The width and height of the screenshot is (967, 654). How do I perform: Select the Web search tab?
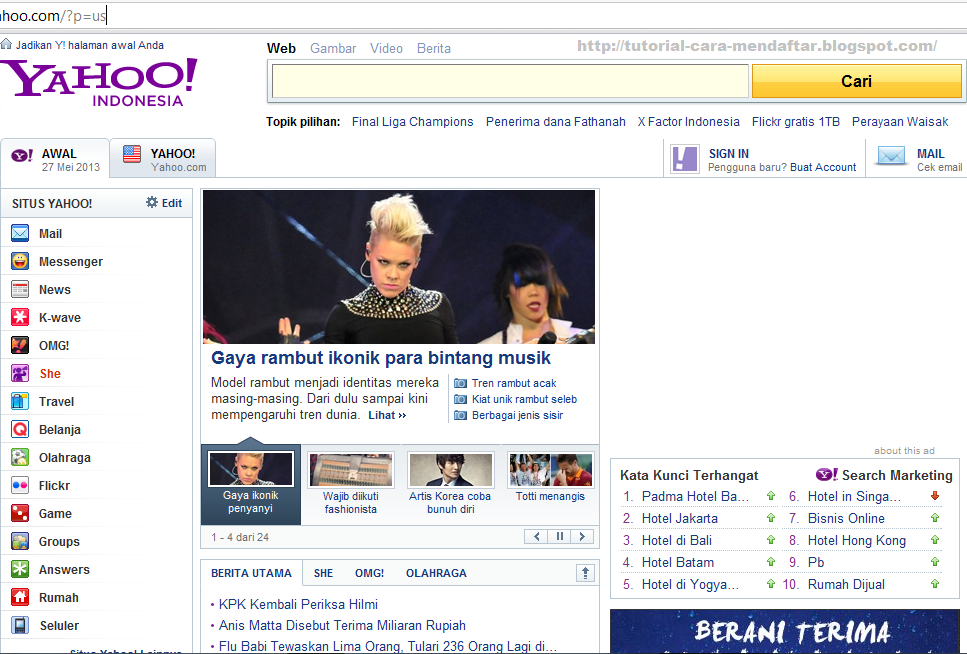coord(281,48)
